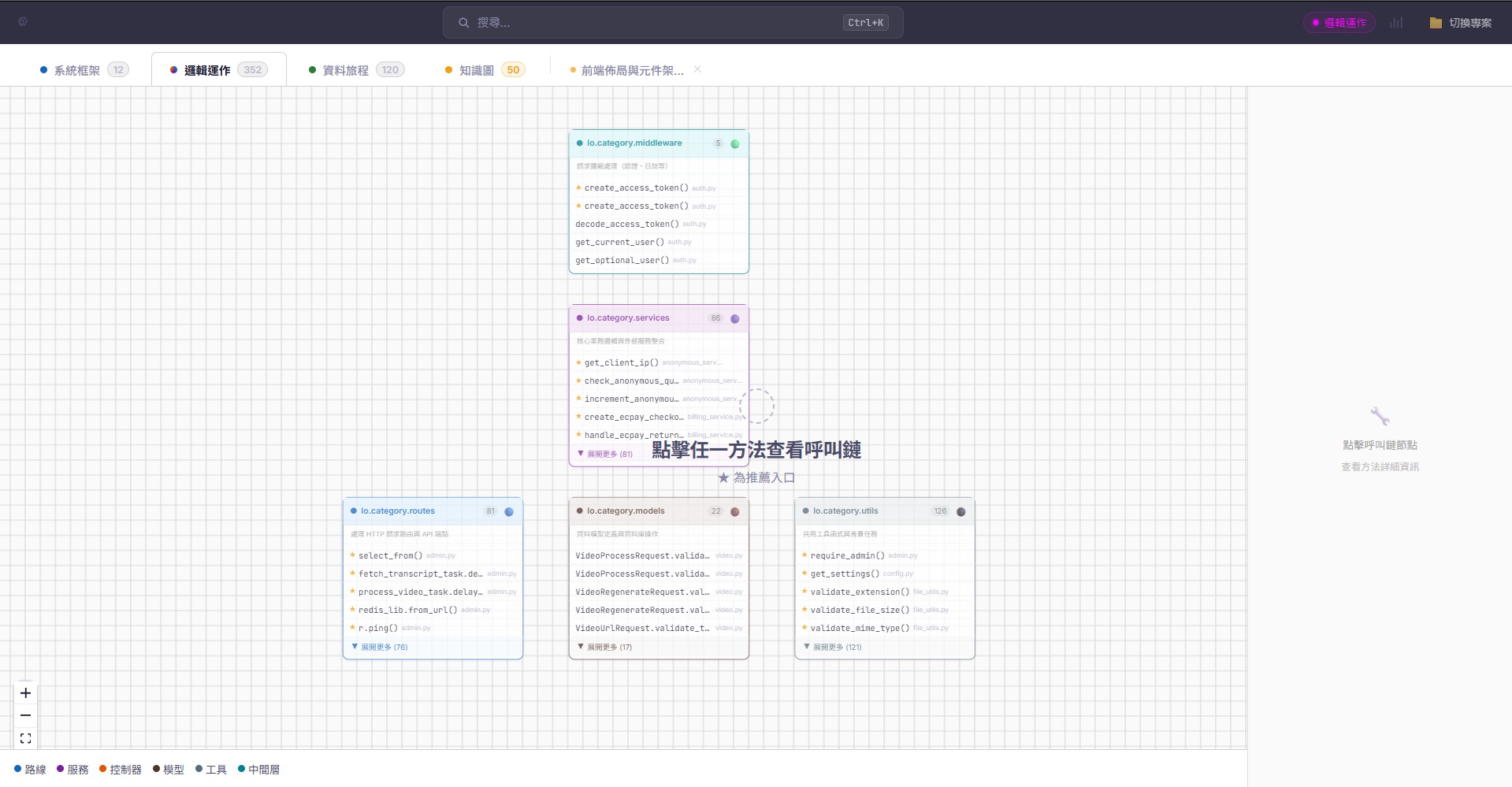Click the green circle on the middleware card header
Screen dimensions: 1512x787
tap(735, 143)
